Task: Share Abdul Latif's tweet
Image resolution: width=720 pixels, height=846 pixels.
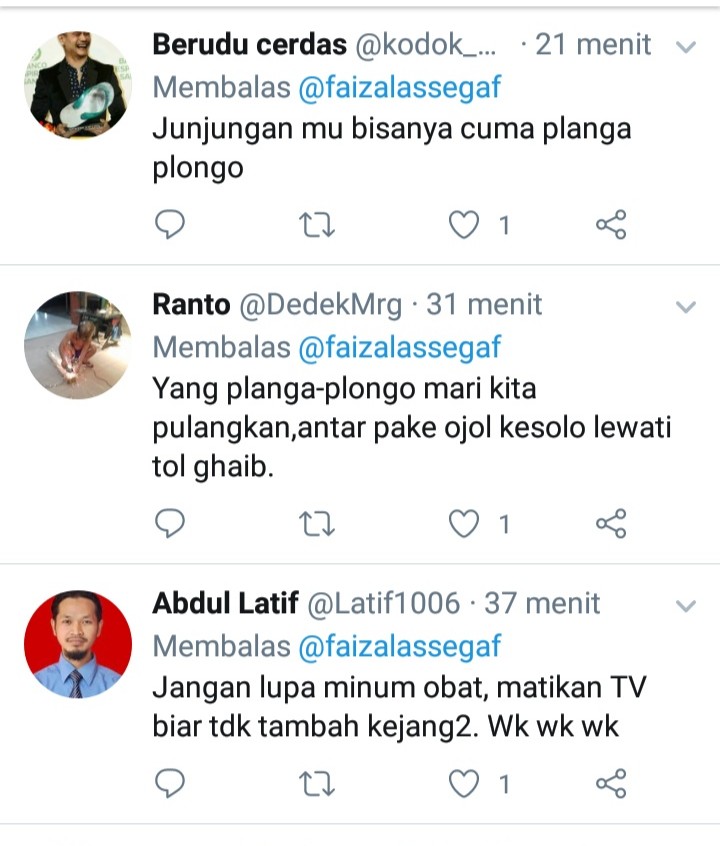Action: click(x=611, y=783)
